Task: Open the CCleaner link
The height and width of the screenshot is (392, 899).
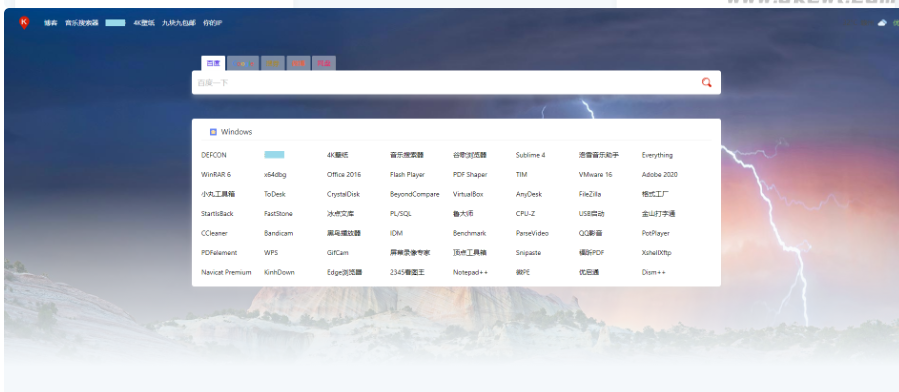Action: pyautogui.click(x=214, y=233)
